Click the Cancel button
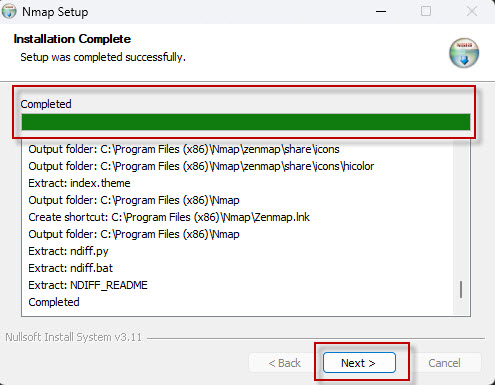 coord(444,363)
